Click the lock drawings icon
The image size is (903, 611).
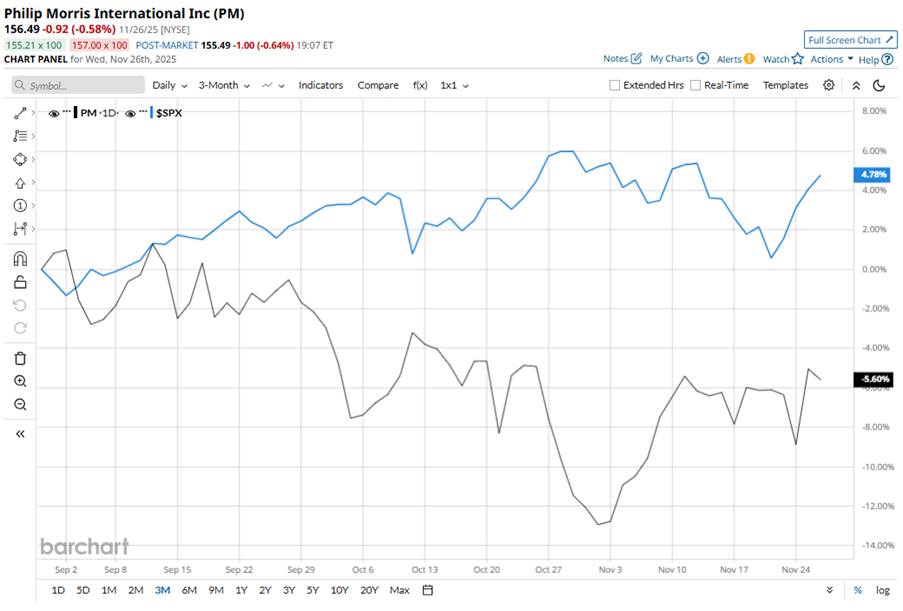20,282
